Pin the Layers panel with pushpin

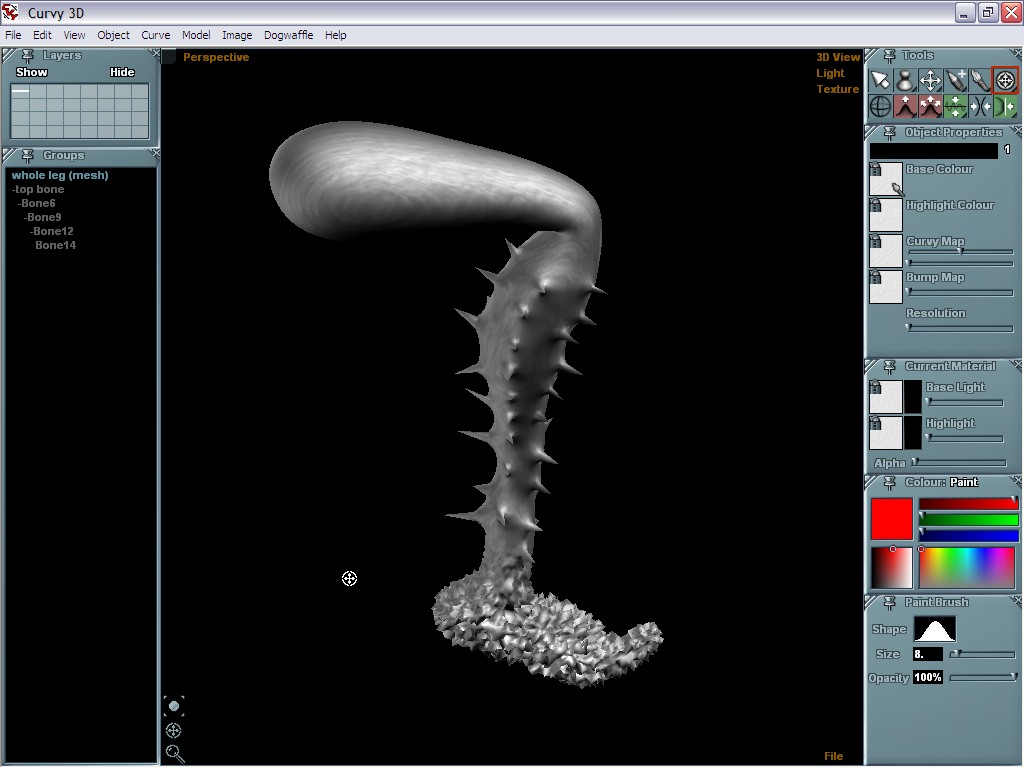click(x=27, y=56)
